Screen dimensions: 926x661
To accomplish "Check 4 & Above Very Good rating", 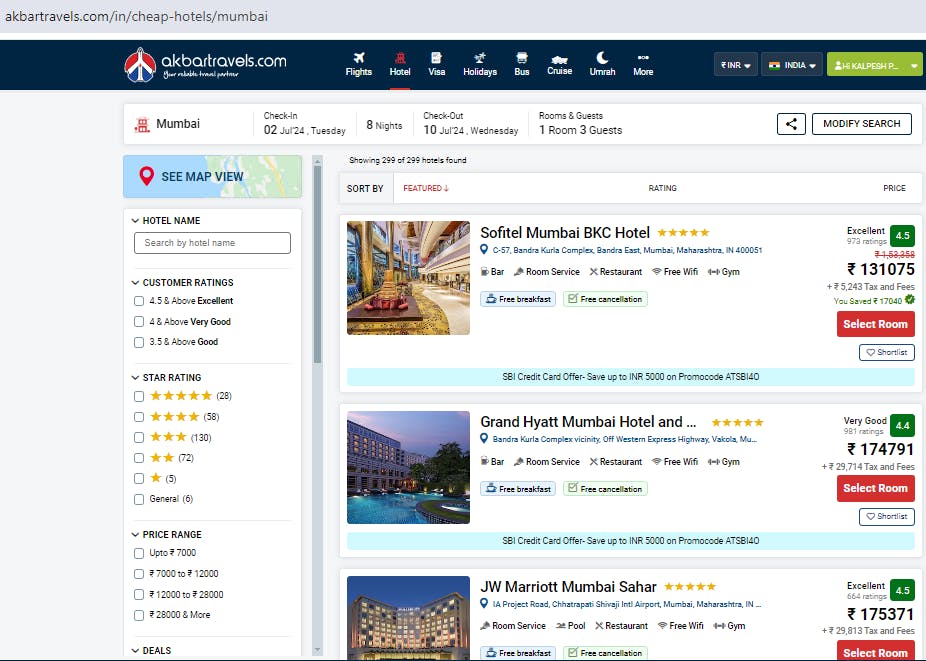I will pos(139,322).
